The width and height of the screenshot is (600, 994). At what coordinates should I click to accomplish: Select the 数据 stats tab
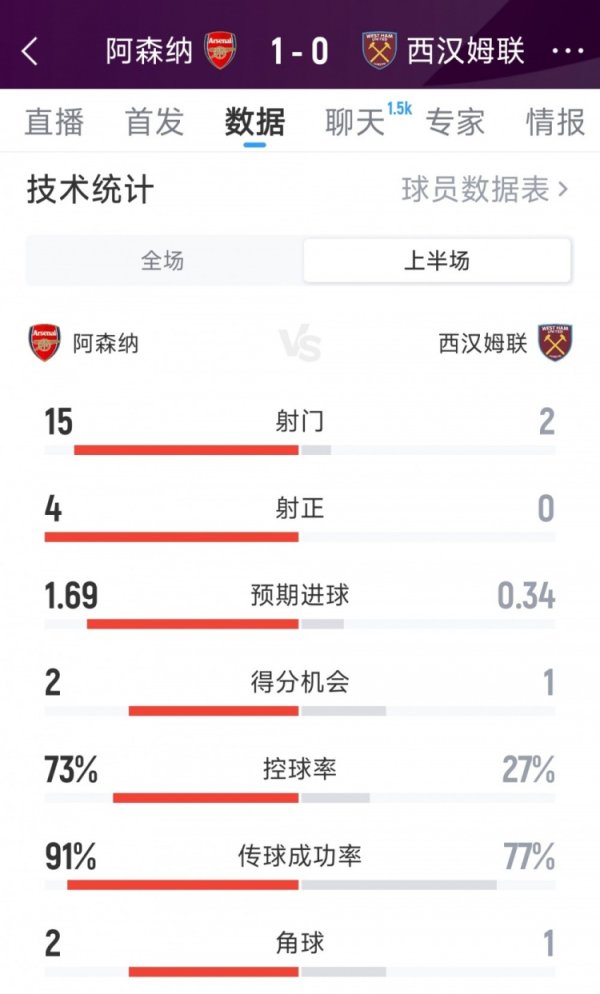255,122
